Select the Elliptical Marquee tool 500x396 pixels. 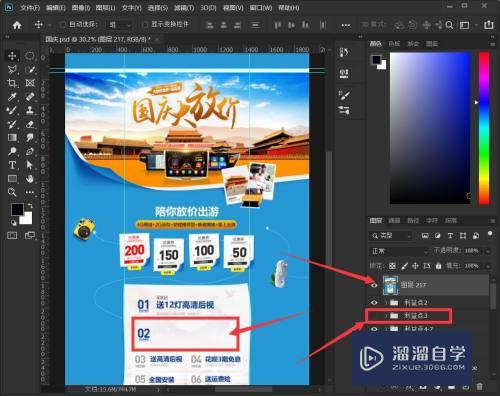click(x=30, y=56)
